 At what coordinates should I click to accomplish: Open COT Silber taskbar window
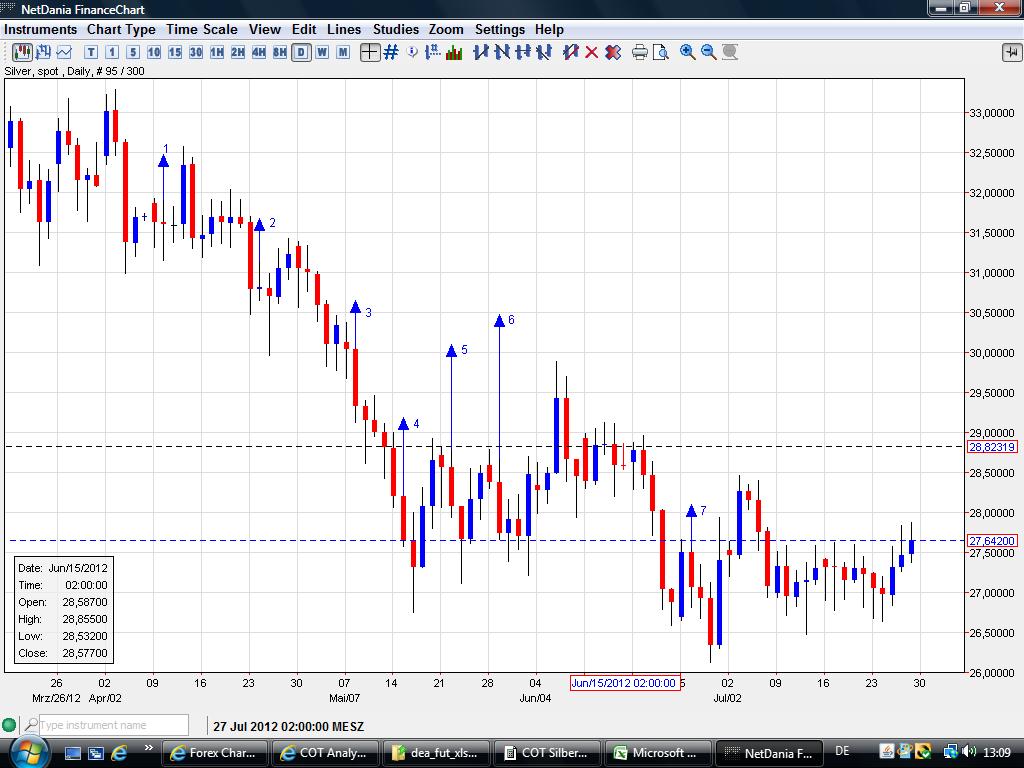click(x=550, y=752)
